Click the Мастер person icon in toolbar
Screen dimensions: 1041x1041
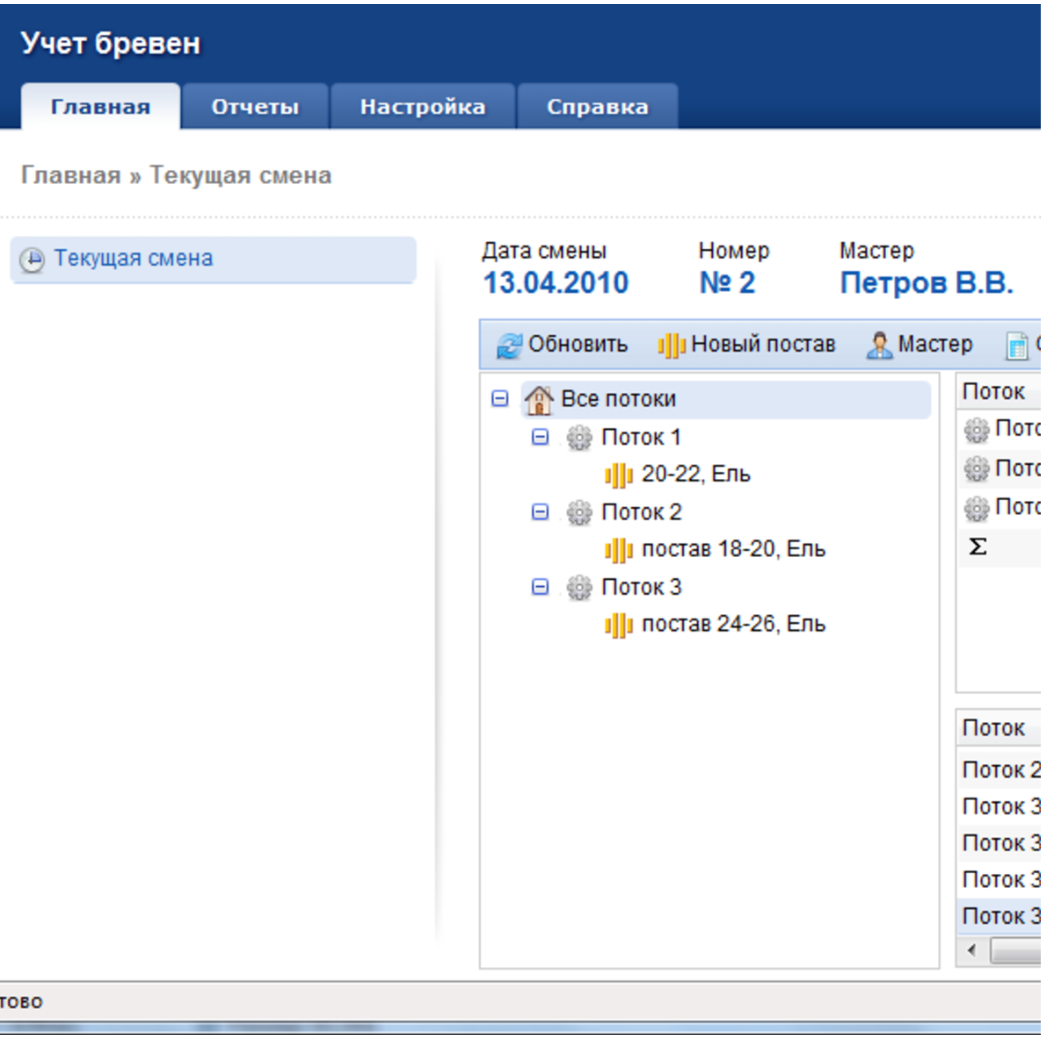click(879, 346)
